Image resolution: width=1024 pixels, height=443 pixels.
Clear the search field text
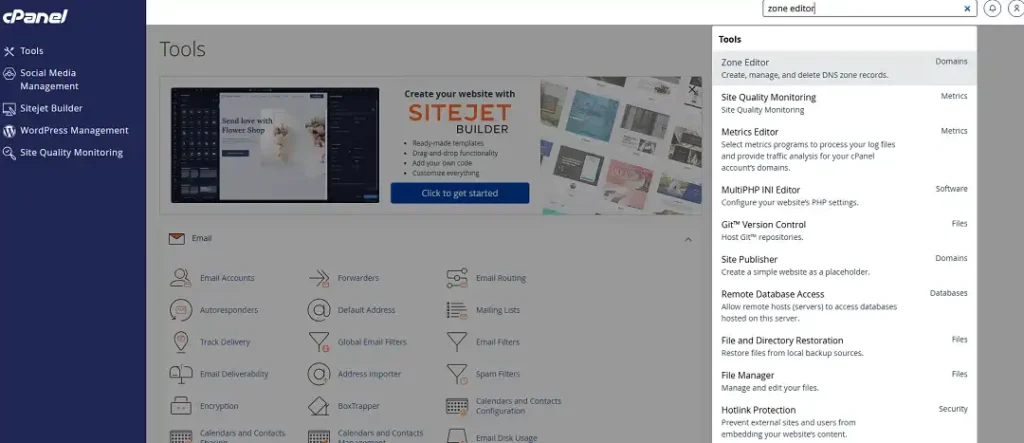967,8
